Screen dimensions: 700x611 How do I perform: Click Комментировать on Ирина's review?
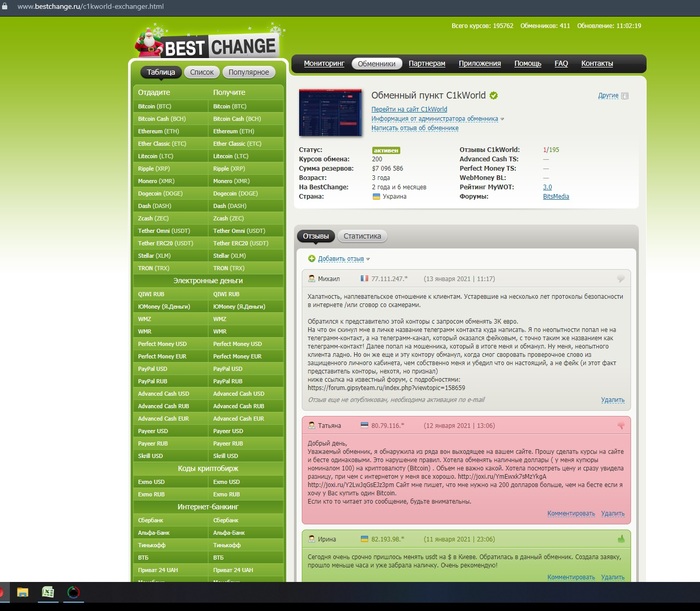coord(571,577)
